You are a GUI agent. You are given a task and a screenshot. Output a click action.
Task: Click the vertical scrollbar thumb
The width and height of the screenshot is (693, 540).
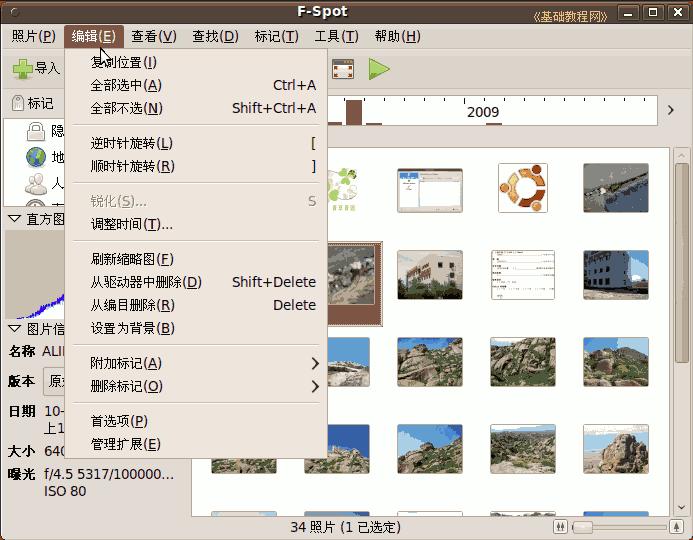682,263
